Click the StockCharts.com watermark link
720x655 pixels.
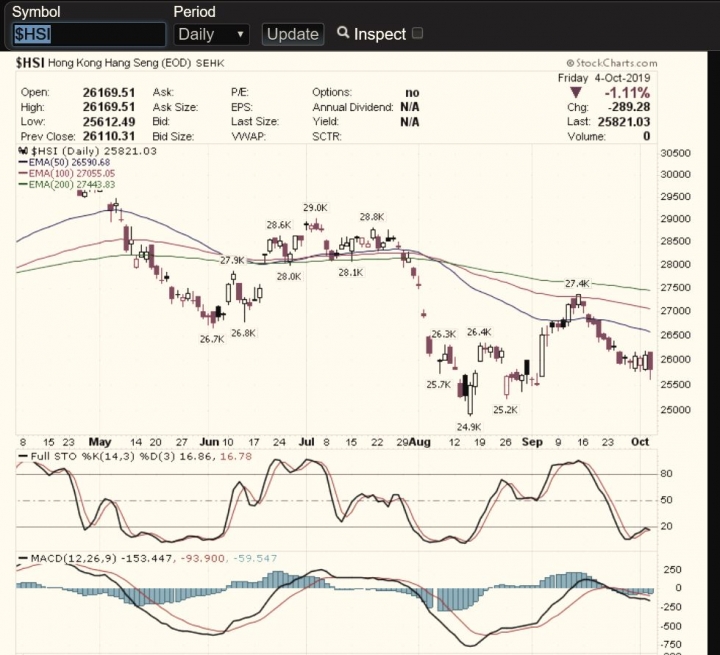point(612,63)
